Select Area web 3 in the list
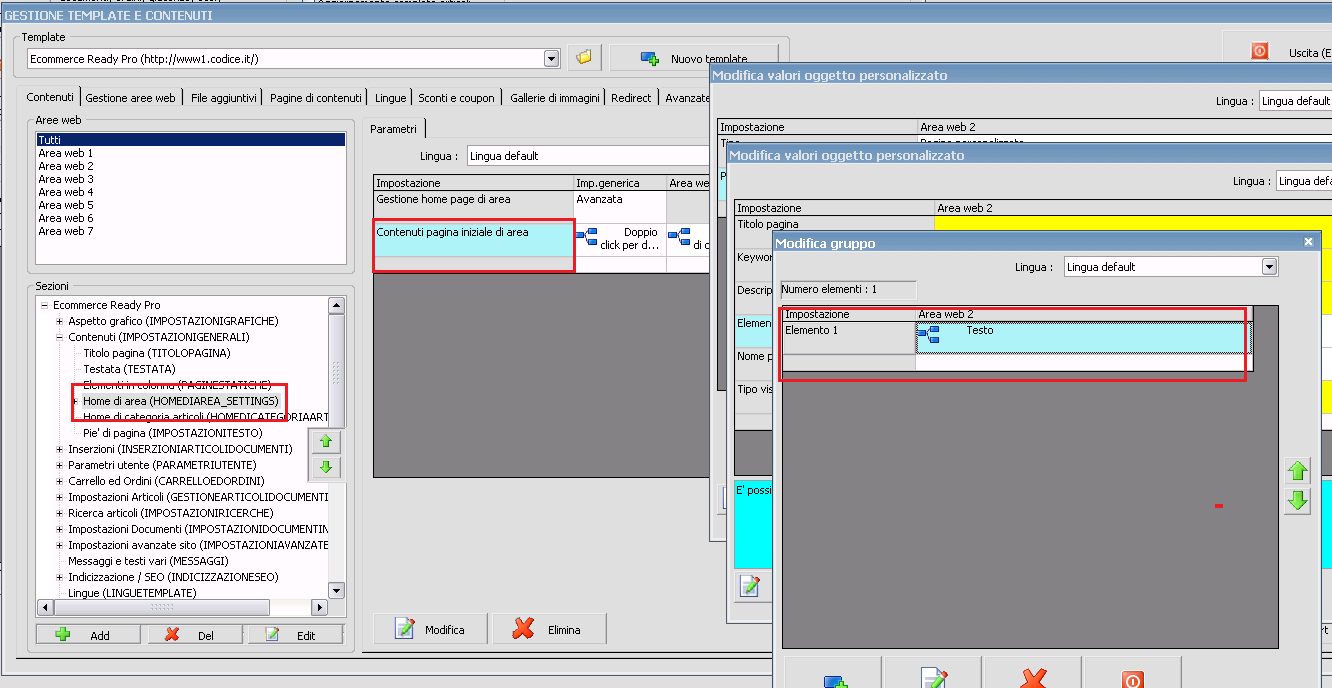1332x688 pixels. point(190,179)
